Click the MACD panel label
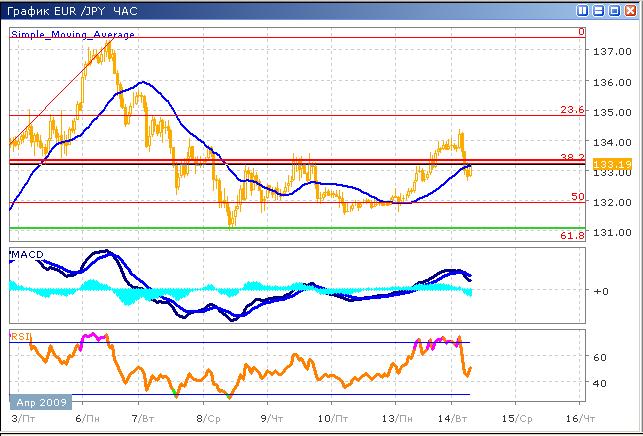 (x=27, y=257)
